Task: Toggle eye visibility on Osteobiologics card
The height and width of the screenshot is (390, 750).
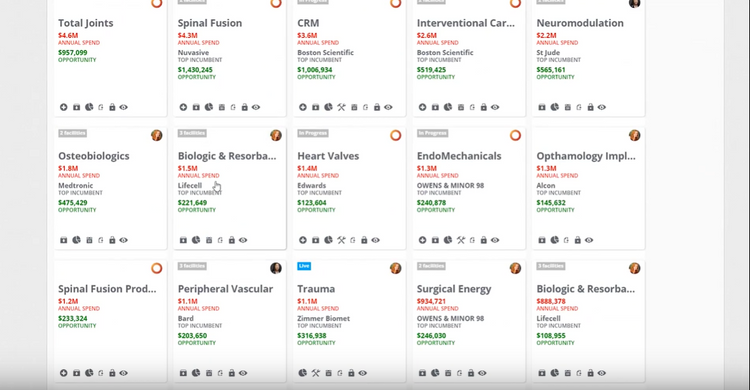Action: [123, 240]
